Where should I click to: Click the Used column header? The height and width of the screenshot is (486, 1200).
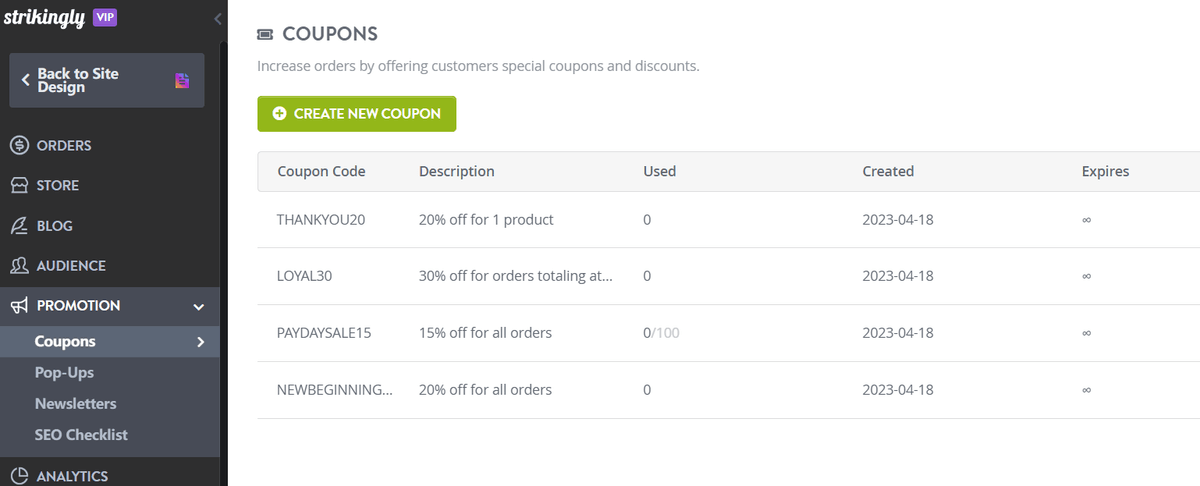click(660, 171)
